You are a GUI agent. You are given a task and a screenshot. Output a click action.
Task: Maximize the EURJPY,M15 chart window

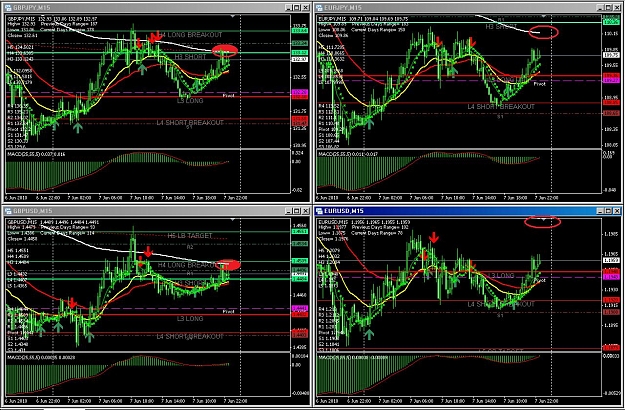[608, 8]
